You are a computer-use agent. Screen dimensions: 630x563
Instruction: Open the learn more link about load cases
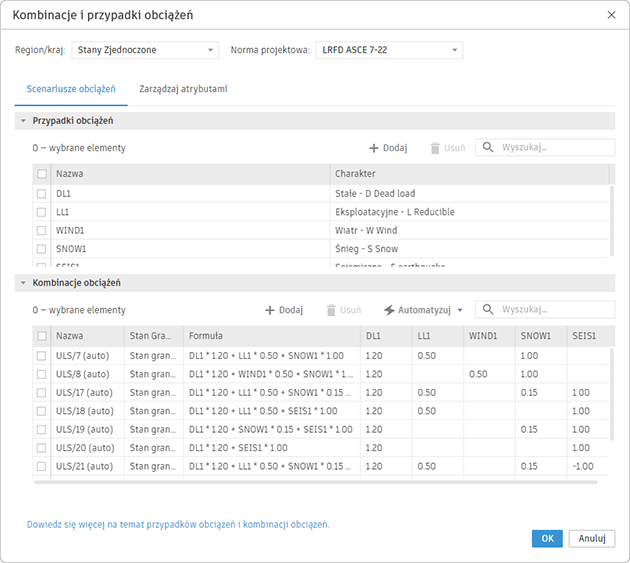[178, 524]
